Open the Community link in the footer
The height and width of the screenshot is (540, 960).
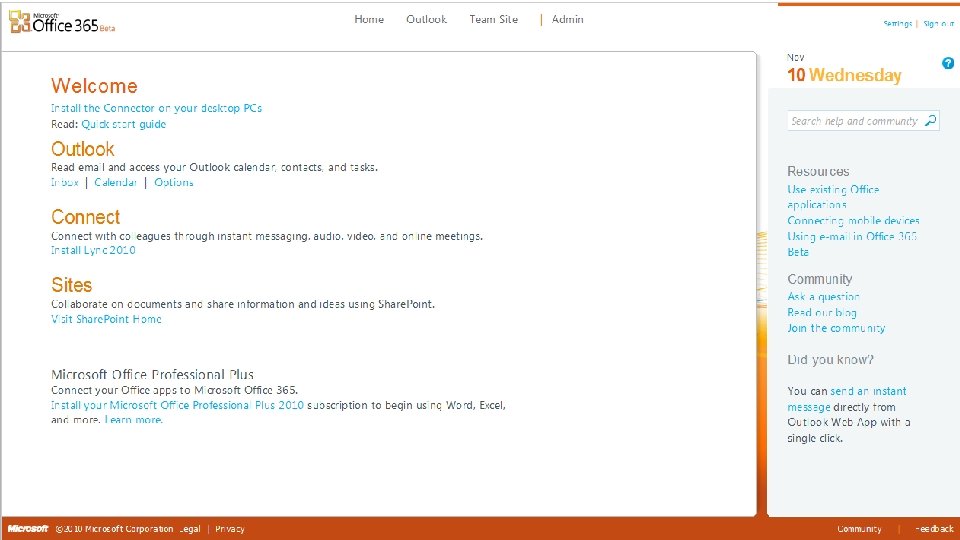[x=860, y=529]
